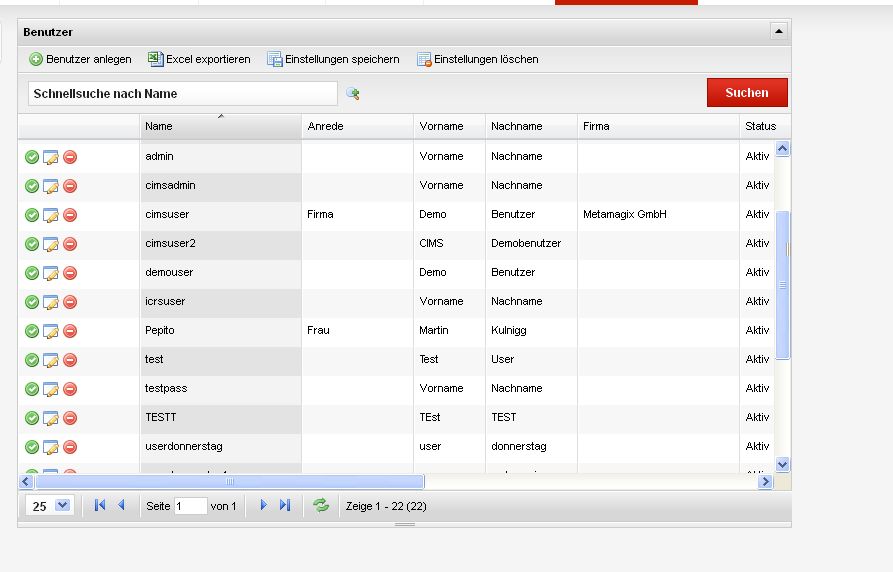893x572 pixels.
Task: Edit the test user entry
Action: [x=51, y=360]
